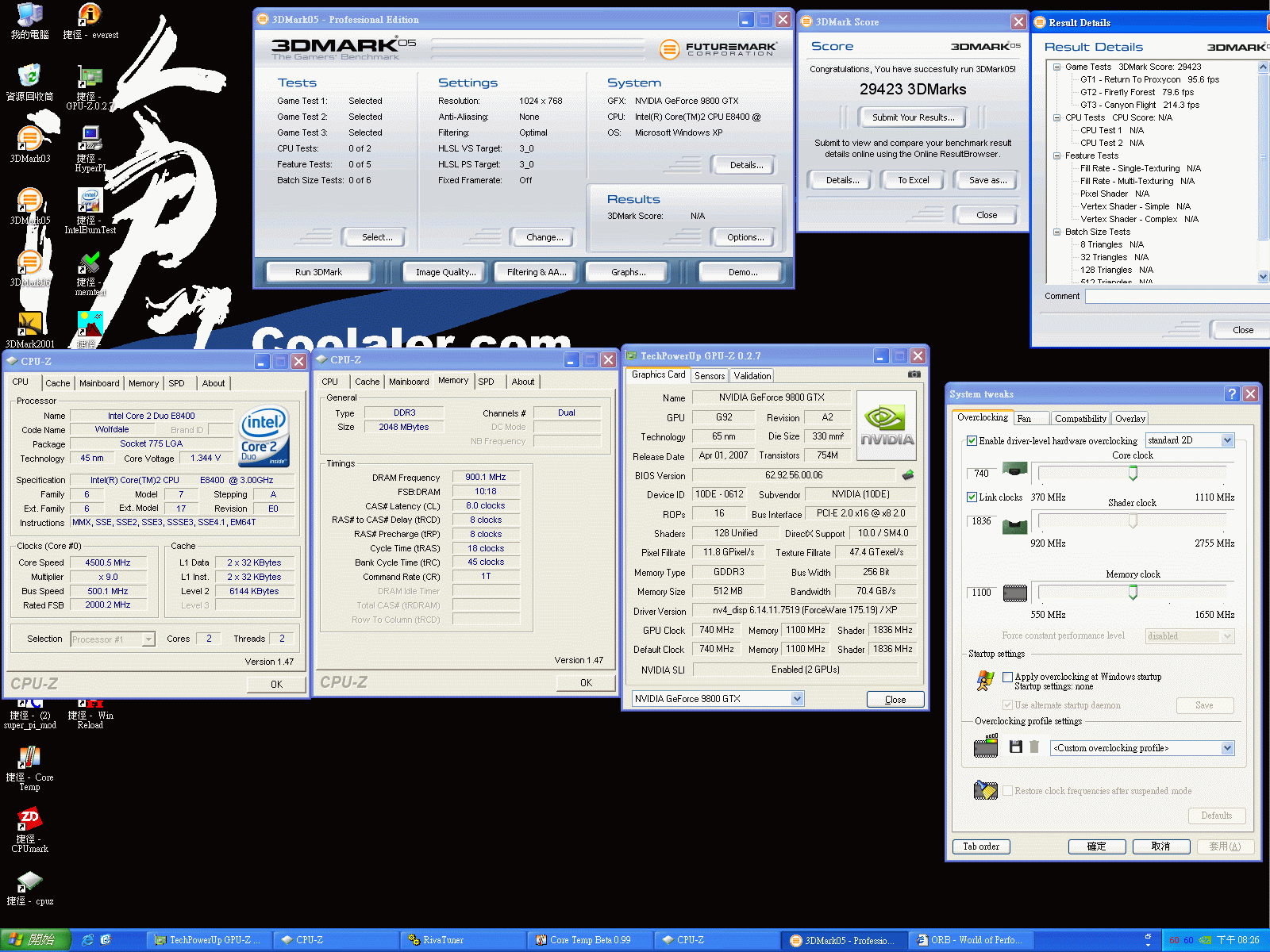Open the SPD tab in the right CPU-Z window

(486, 382)
